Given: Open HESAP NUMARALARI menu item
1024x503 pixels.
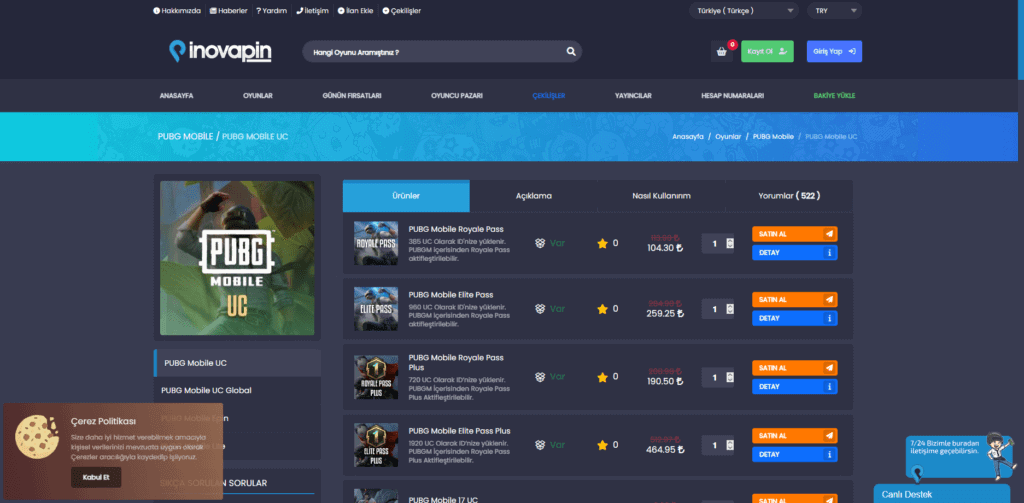Looking at the screenshot, I should (x=733, y=96).
